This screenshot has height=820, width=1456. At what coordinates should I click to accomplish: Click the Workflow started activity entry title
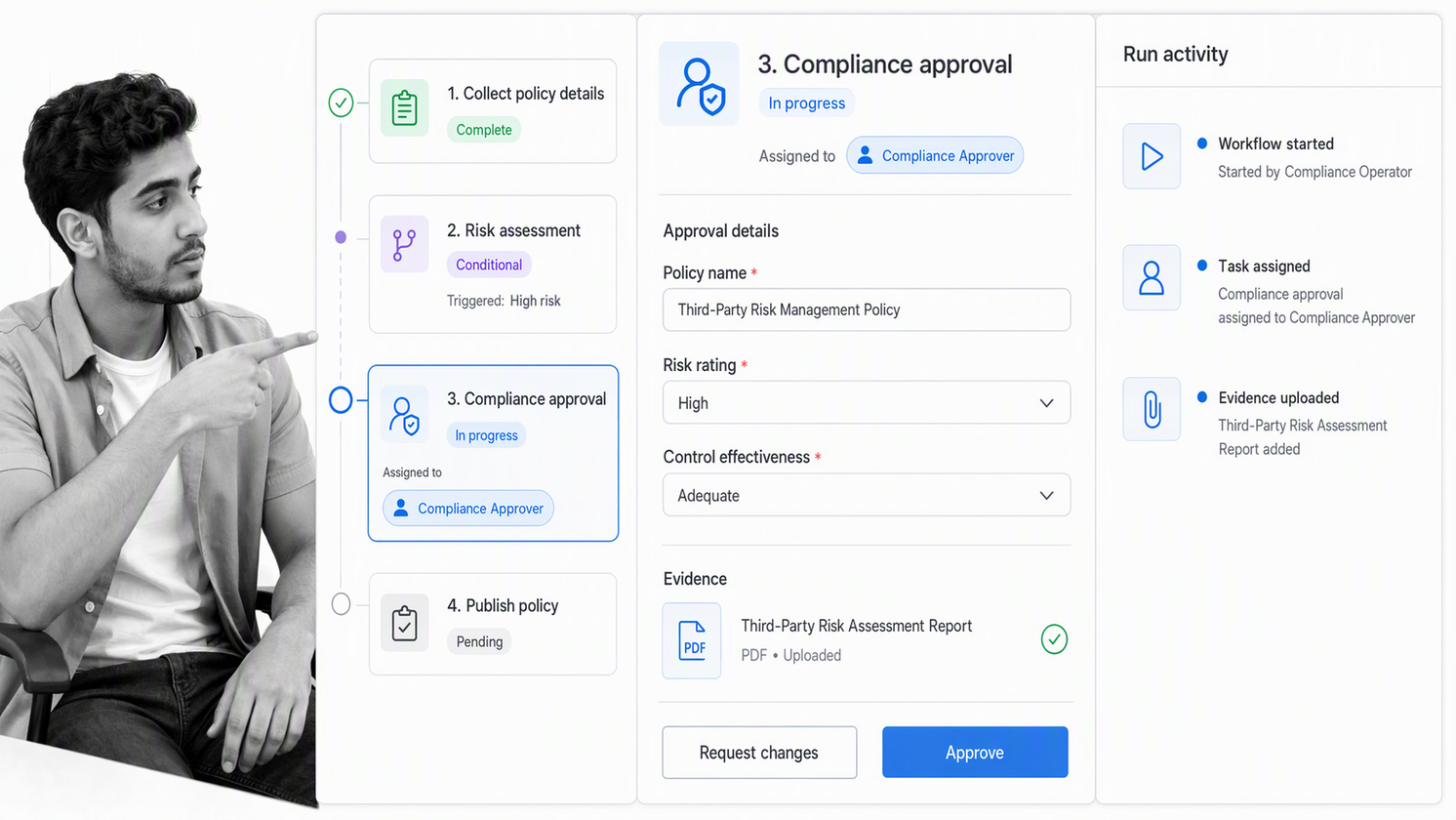pos(1275,143)
